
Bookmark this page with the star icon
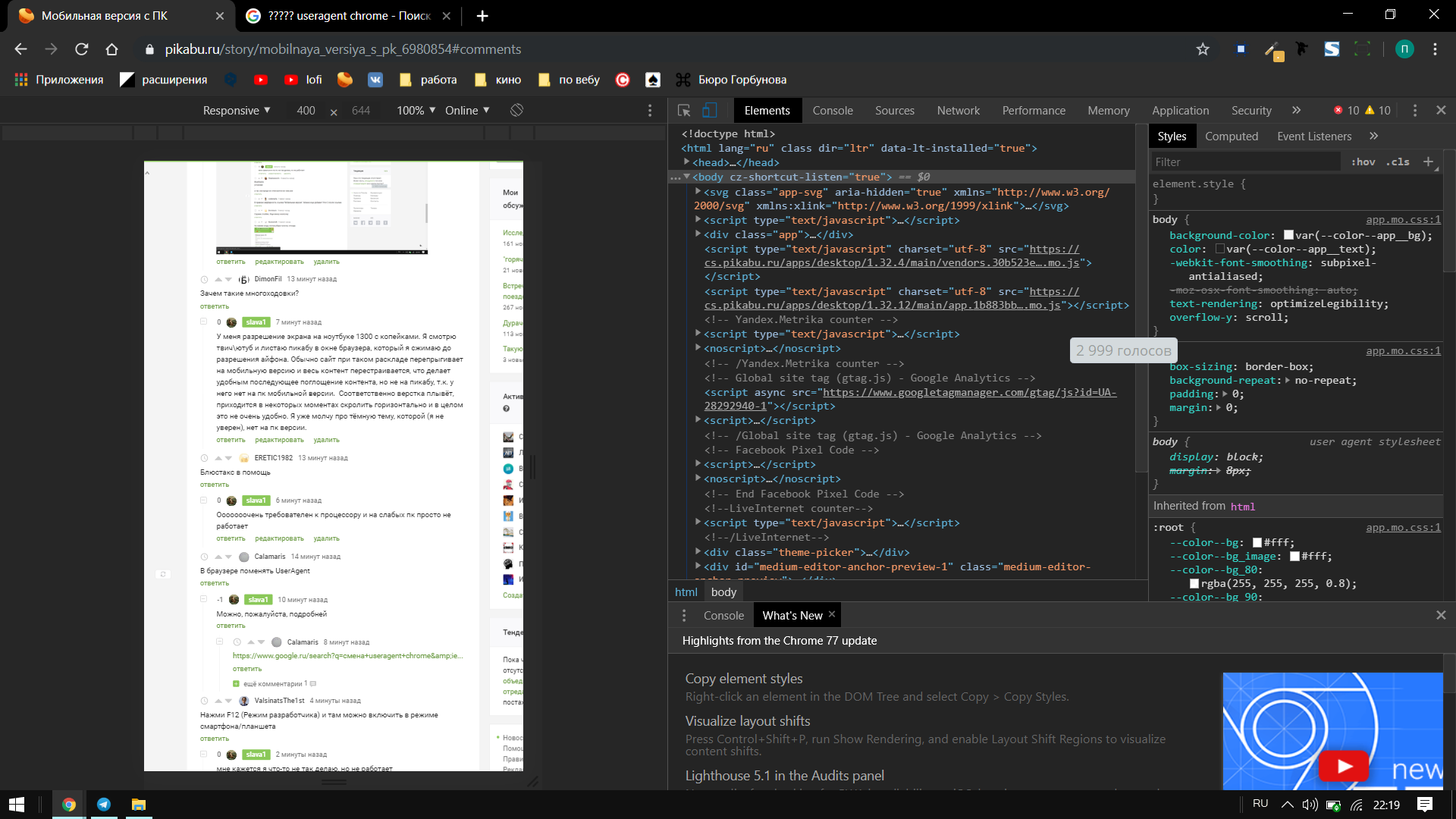(1203, 49)
